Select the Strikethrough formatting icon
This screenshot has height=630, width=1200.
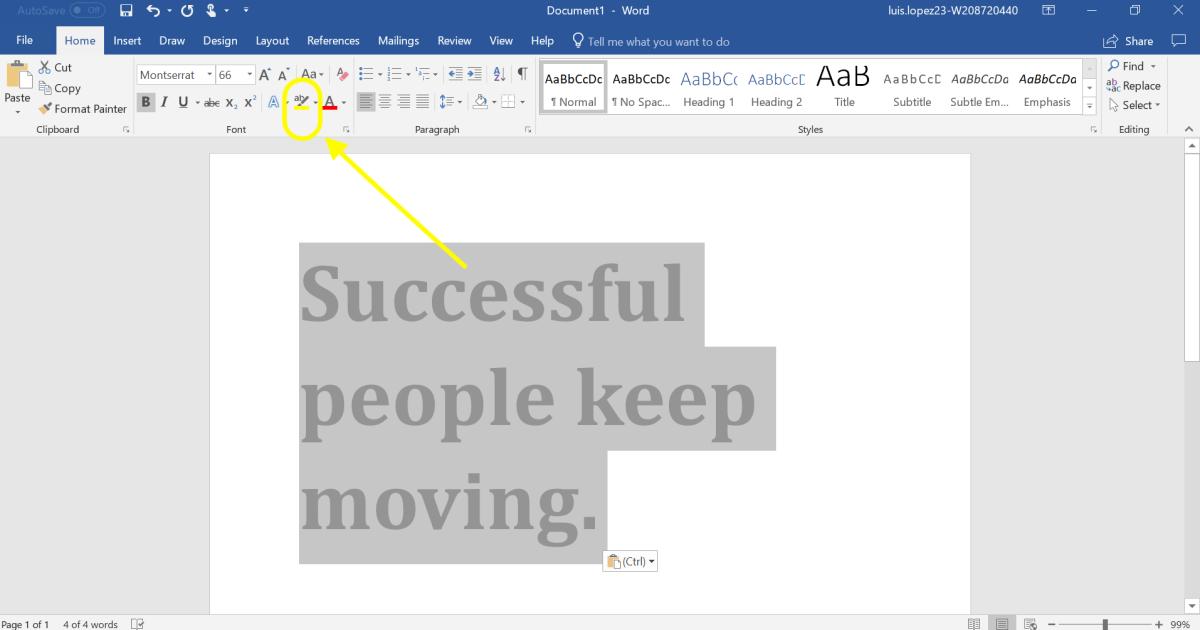pos(212,102)
